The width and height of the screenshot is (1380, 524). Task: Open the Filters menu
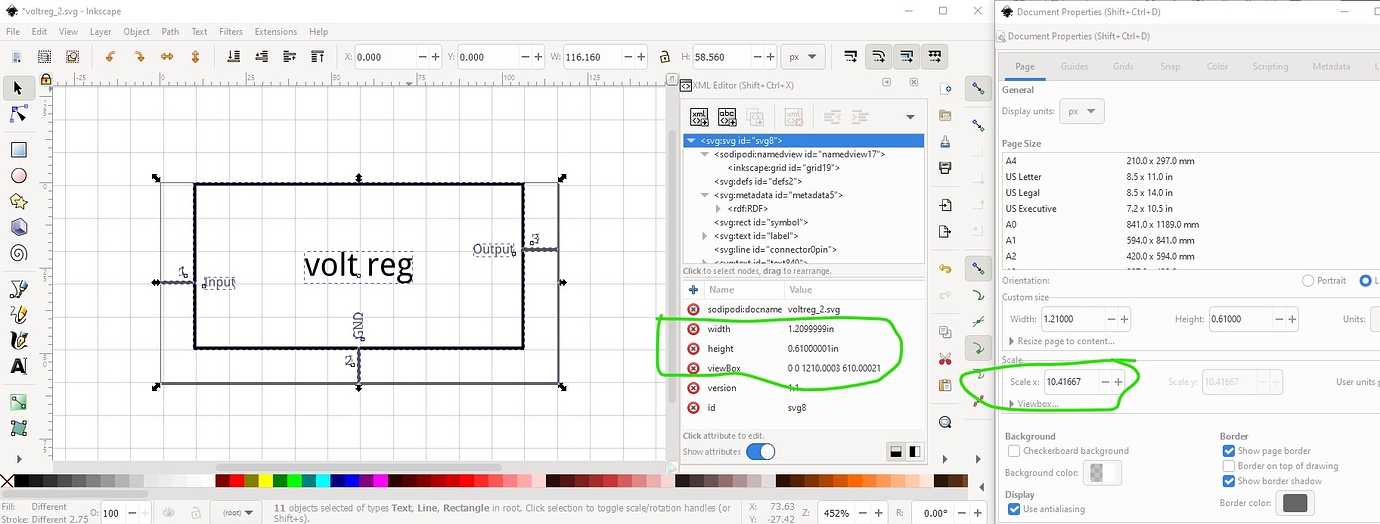[229, 31]
